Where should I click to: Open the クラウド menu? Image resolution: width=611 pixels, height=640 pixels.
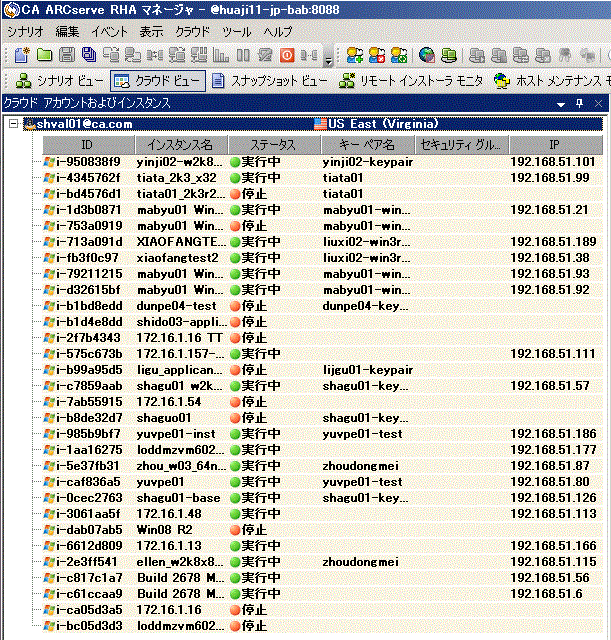point(192,31)
